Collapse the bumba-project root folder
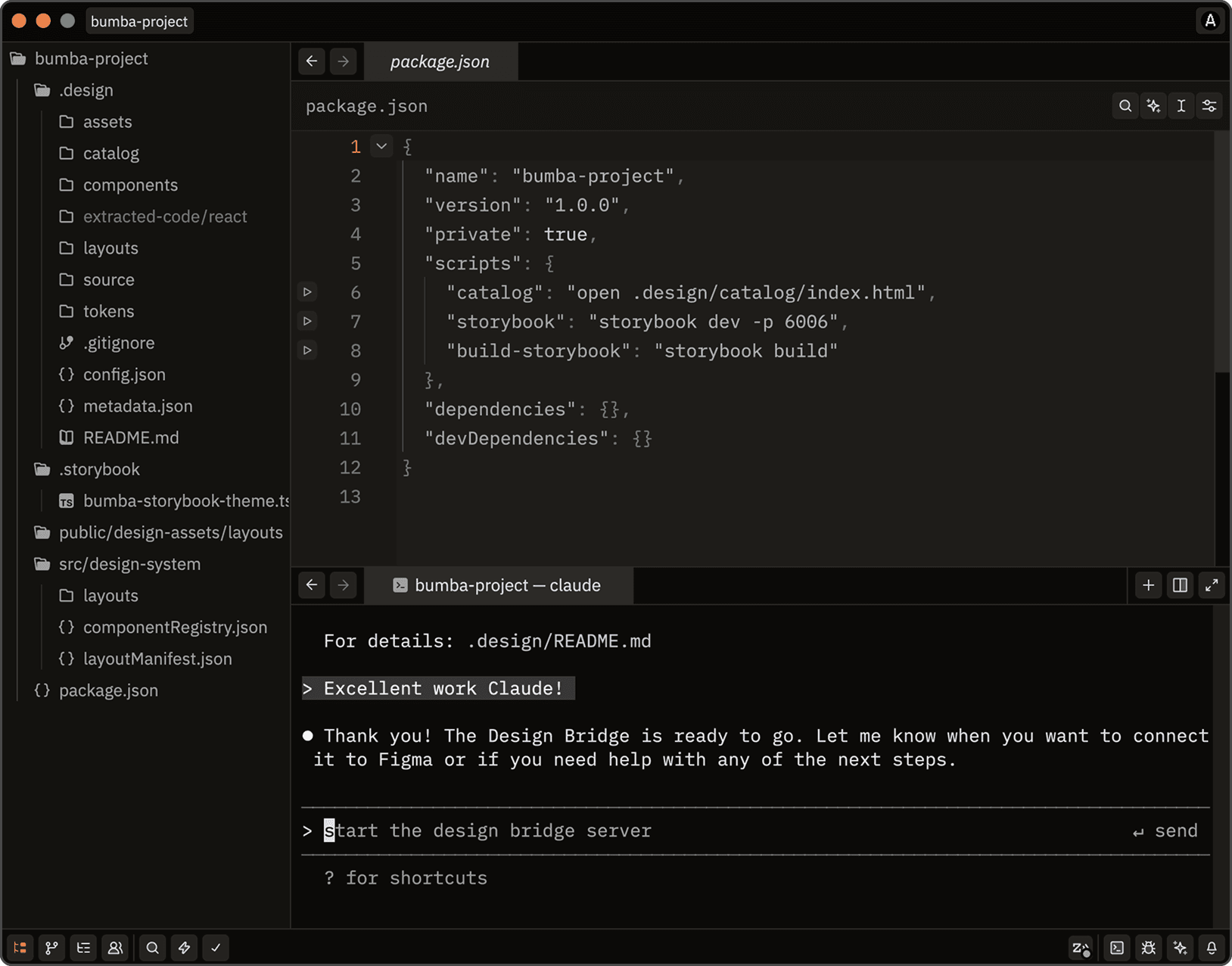This screenshot has height=966, width=1232. pyautogui.click(x=79, y=58)
